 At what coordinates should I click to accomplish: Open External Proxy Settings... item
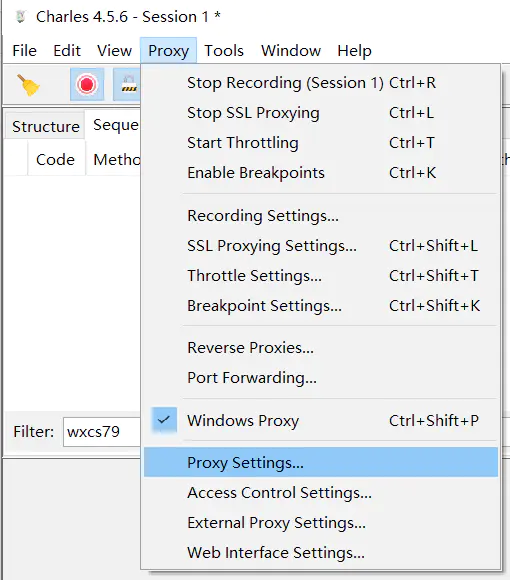pos(320,523)
